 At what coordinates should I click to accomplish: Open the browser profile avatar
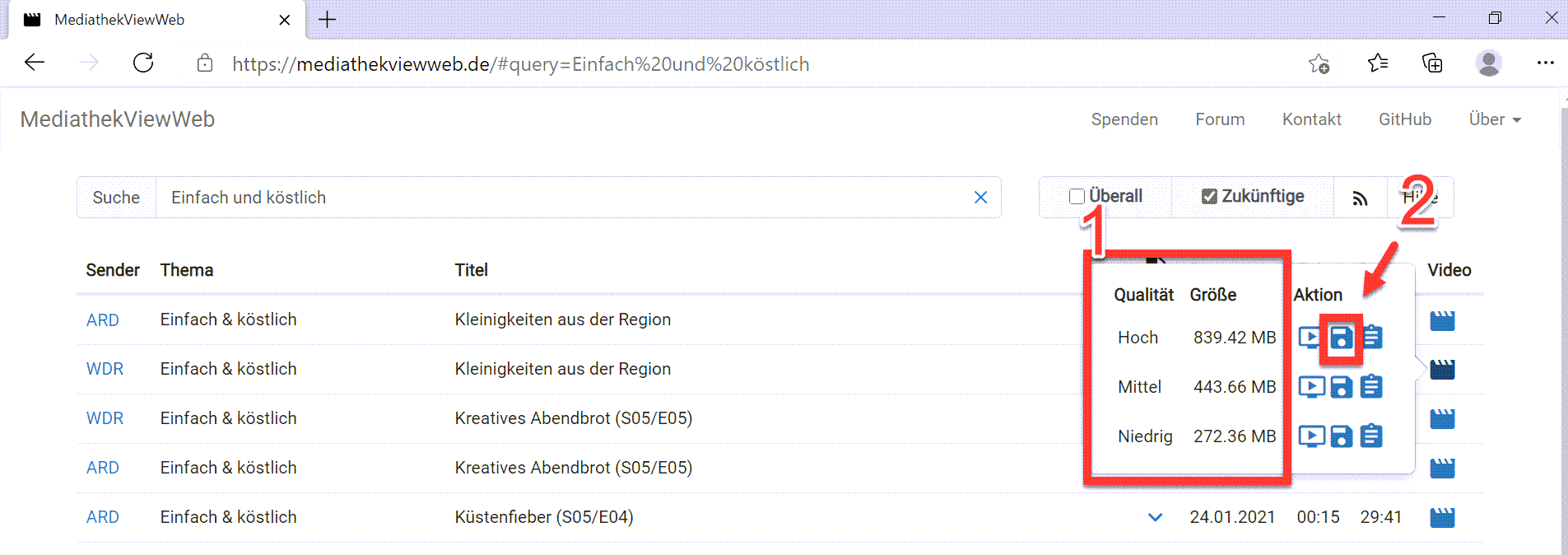pyautogui.click(x=1488, y=63)
